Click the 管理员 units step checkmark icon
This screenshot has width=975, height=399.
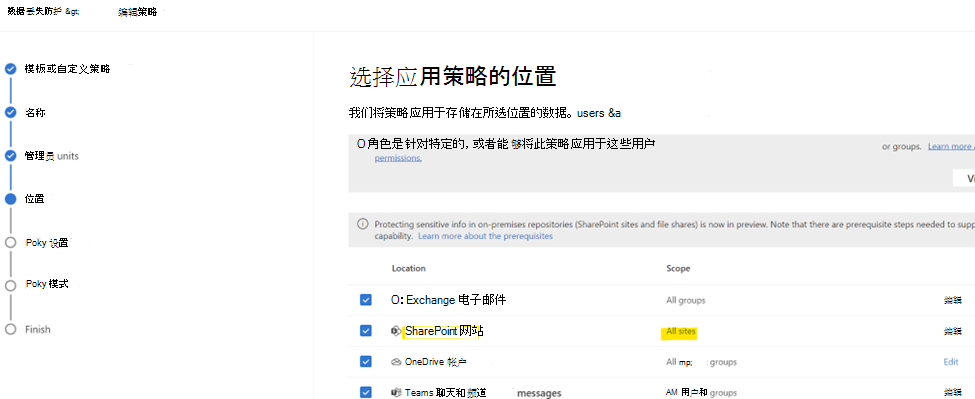(11, 156)
